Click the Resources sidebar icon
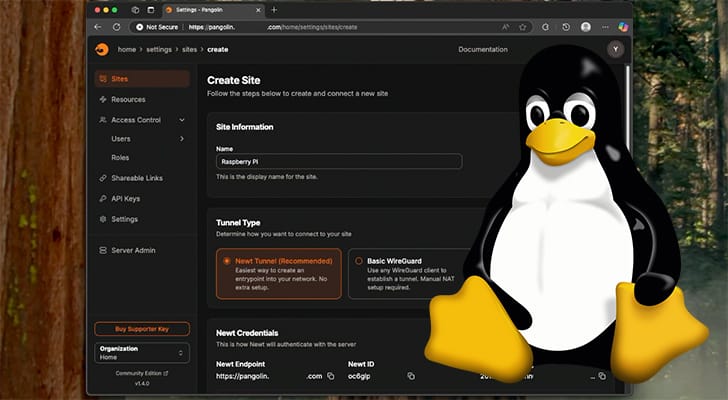 pyautogui.click(x=103, y=99)
